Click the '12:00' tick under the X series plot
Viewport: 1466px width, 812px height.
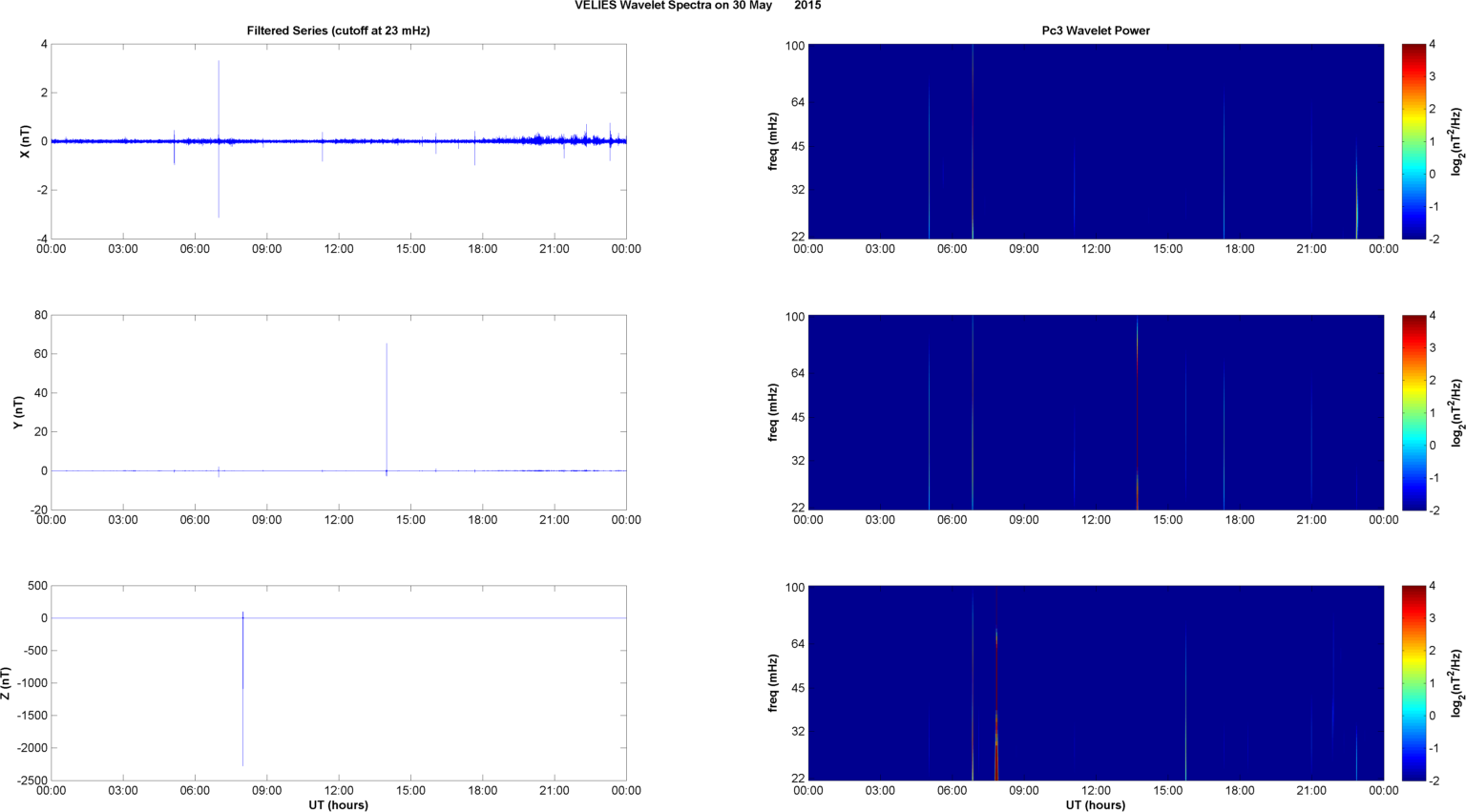pyautogui.click(x=339, y=249)
